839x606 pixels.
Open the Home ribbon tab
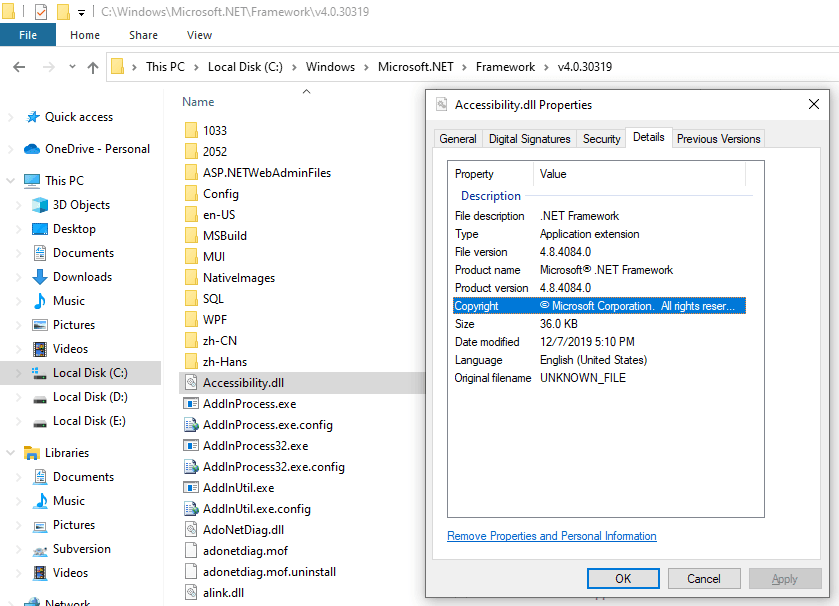point(85,35)
